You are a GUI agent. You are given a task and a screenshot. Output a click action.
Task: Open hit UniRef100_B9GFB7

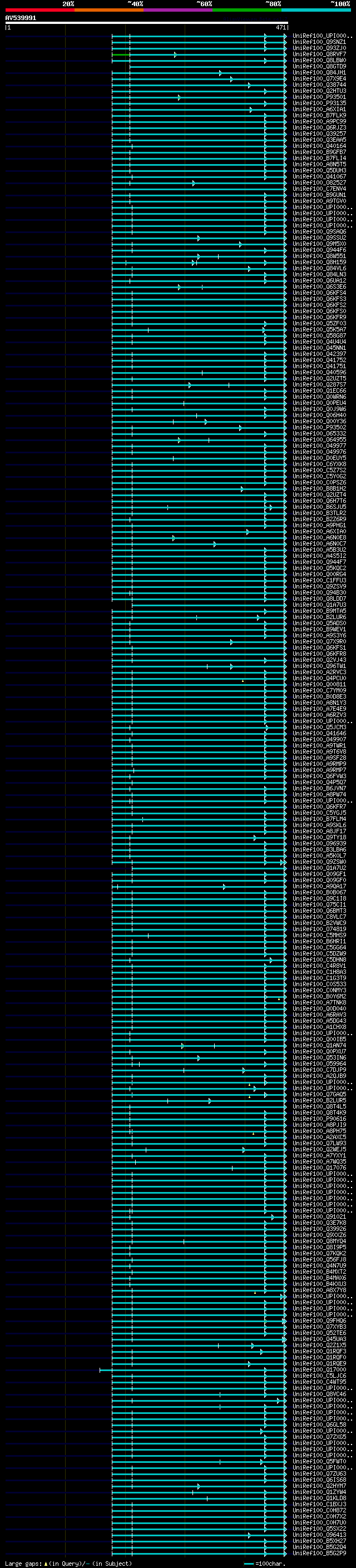click(x=319, y=152)
